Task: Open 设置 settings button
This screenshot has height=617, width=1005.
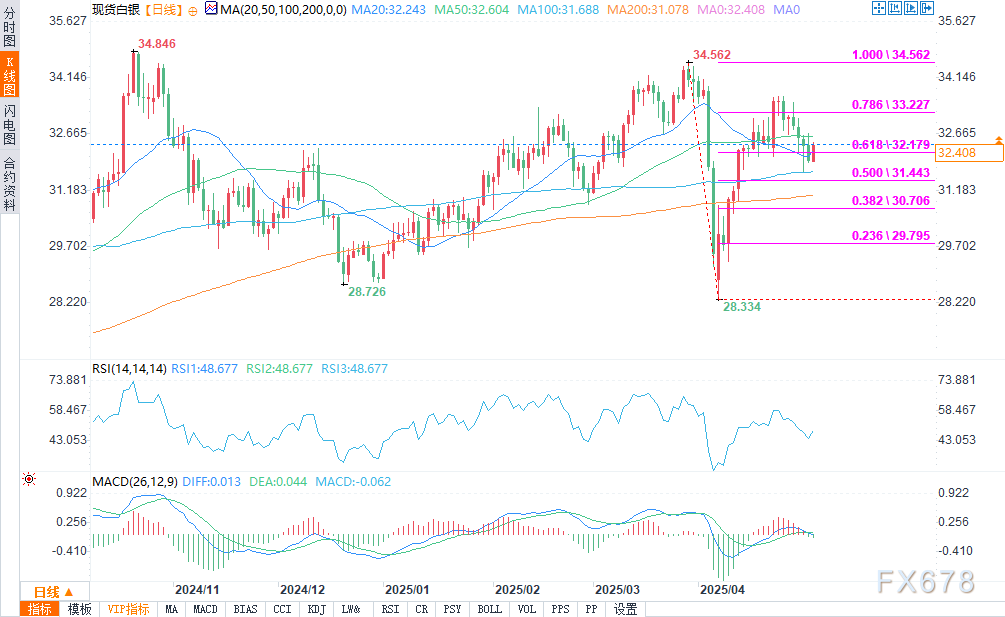Action: tap(625, 609)
